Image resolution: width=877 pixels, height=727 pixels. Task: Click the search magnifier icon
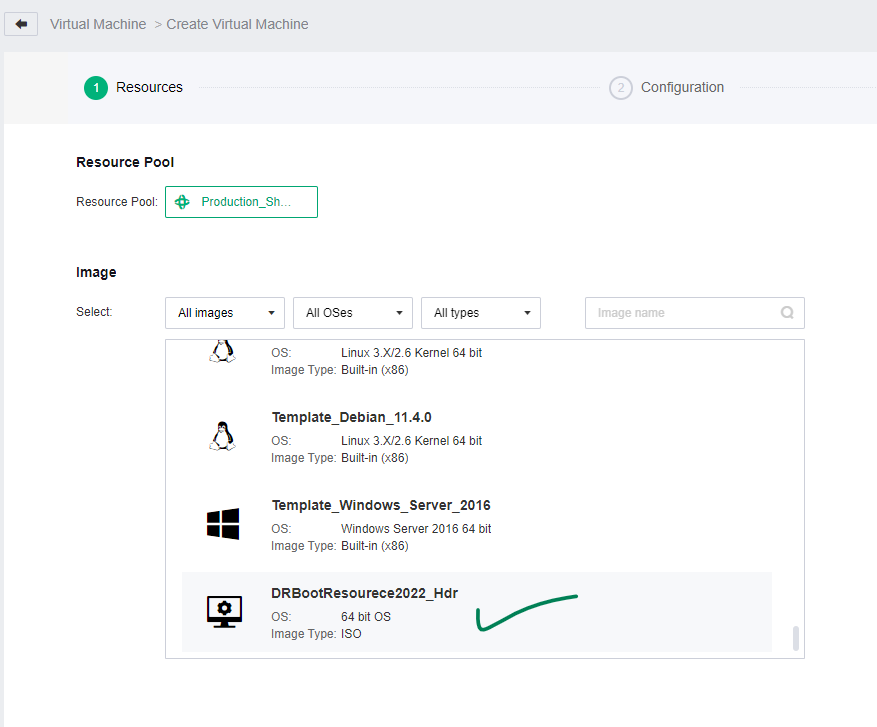pyautogui.click(x=787, y=313)
